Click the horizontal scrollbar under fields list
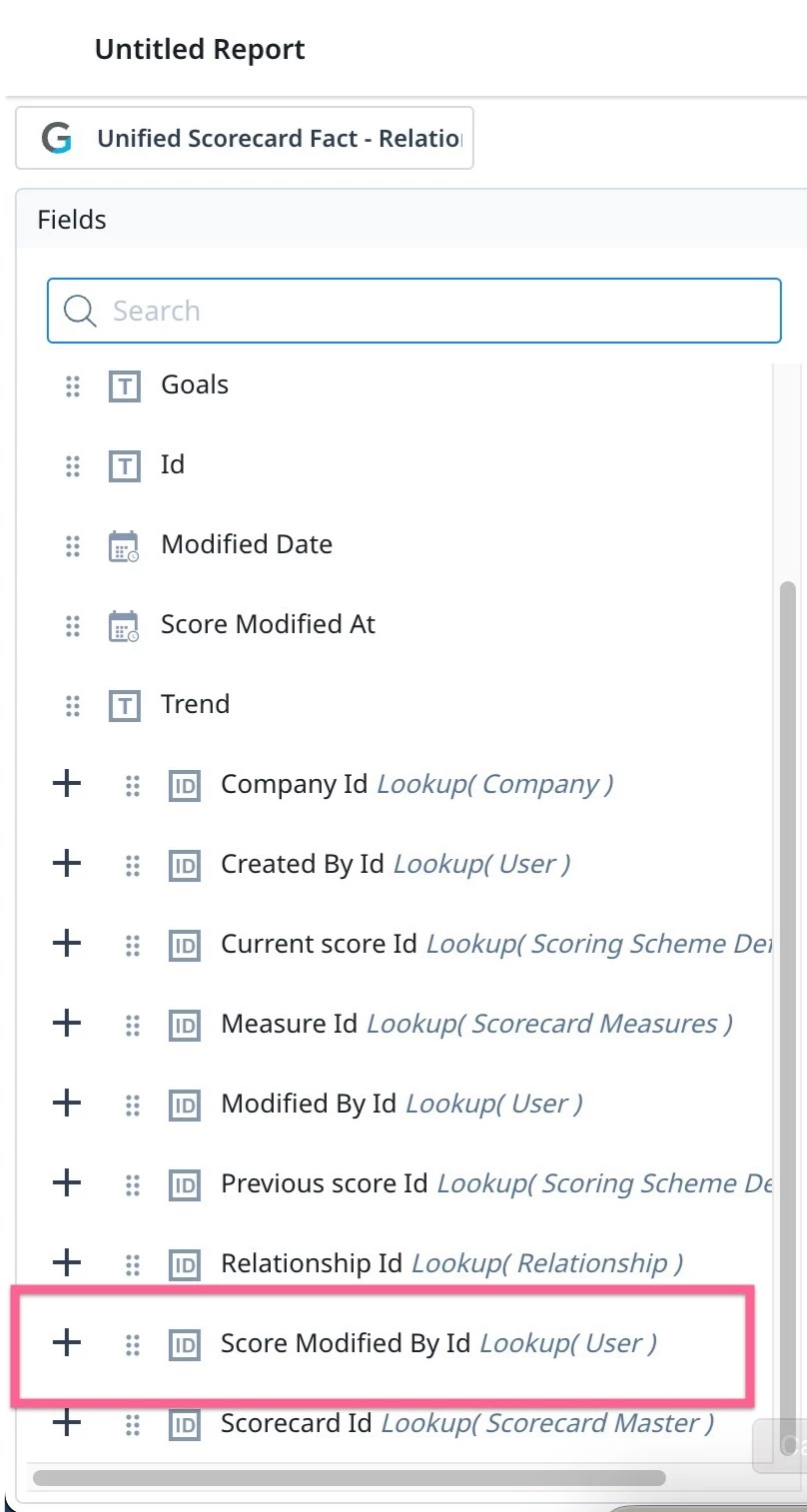807x1512 pixels. pyautogui.click(x=349, y=1477)
